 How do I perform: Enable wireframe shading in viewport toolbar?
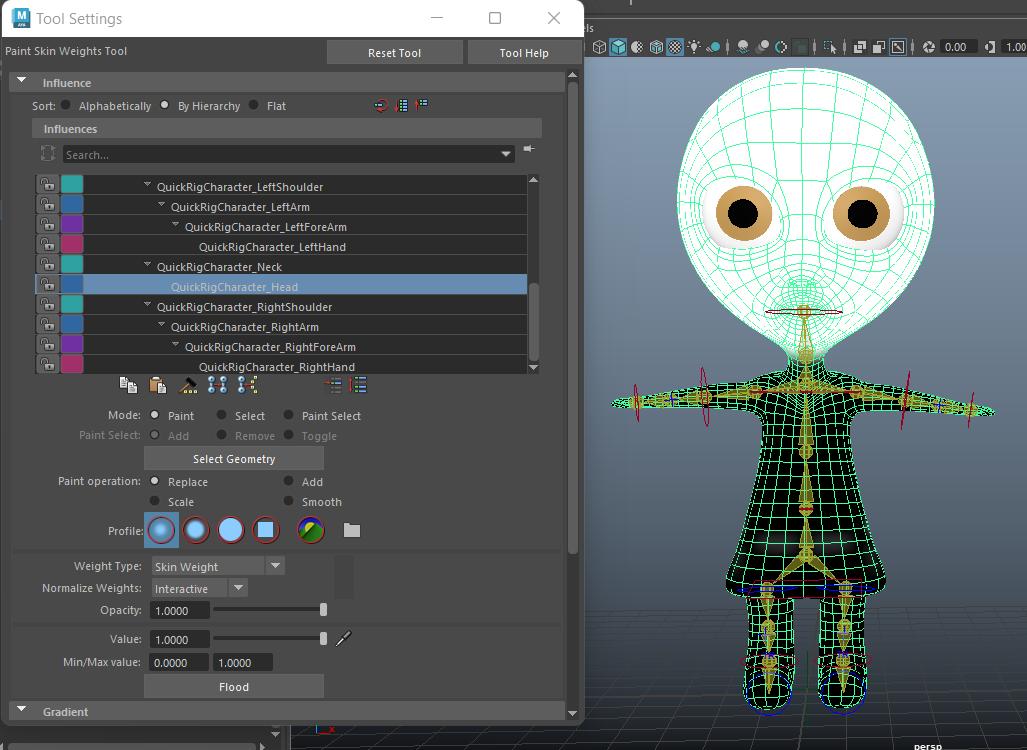tap(599, 47)
